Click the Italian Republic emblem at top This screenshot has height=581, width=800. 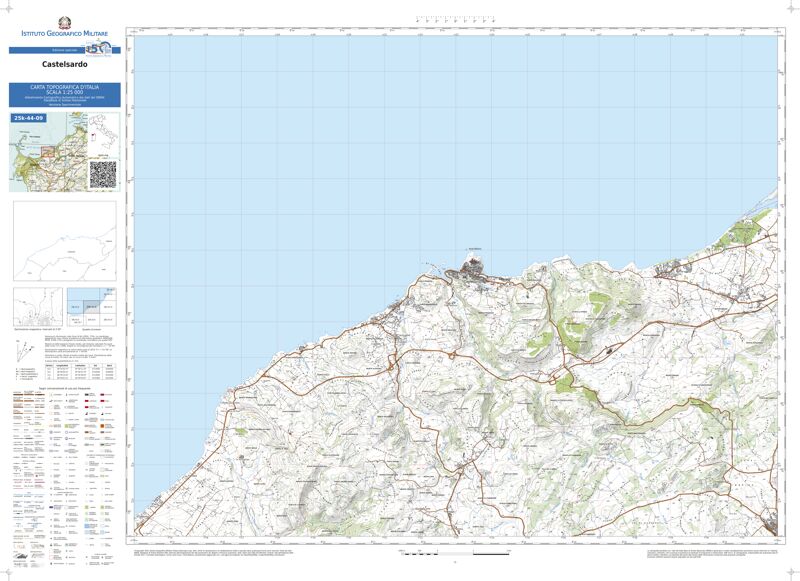[65, 22]
